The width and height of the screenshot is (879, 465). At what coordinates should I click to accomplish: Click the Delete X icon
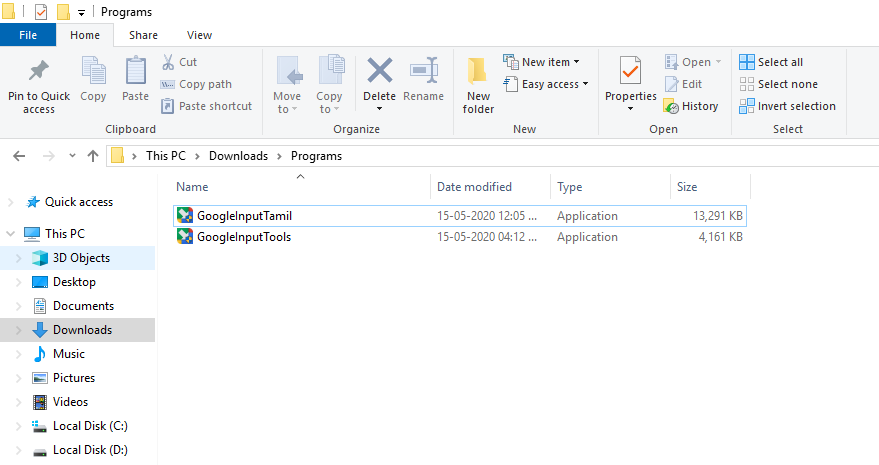pyautogui.click(x=380, y=71)
